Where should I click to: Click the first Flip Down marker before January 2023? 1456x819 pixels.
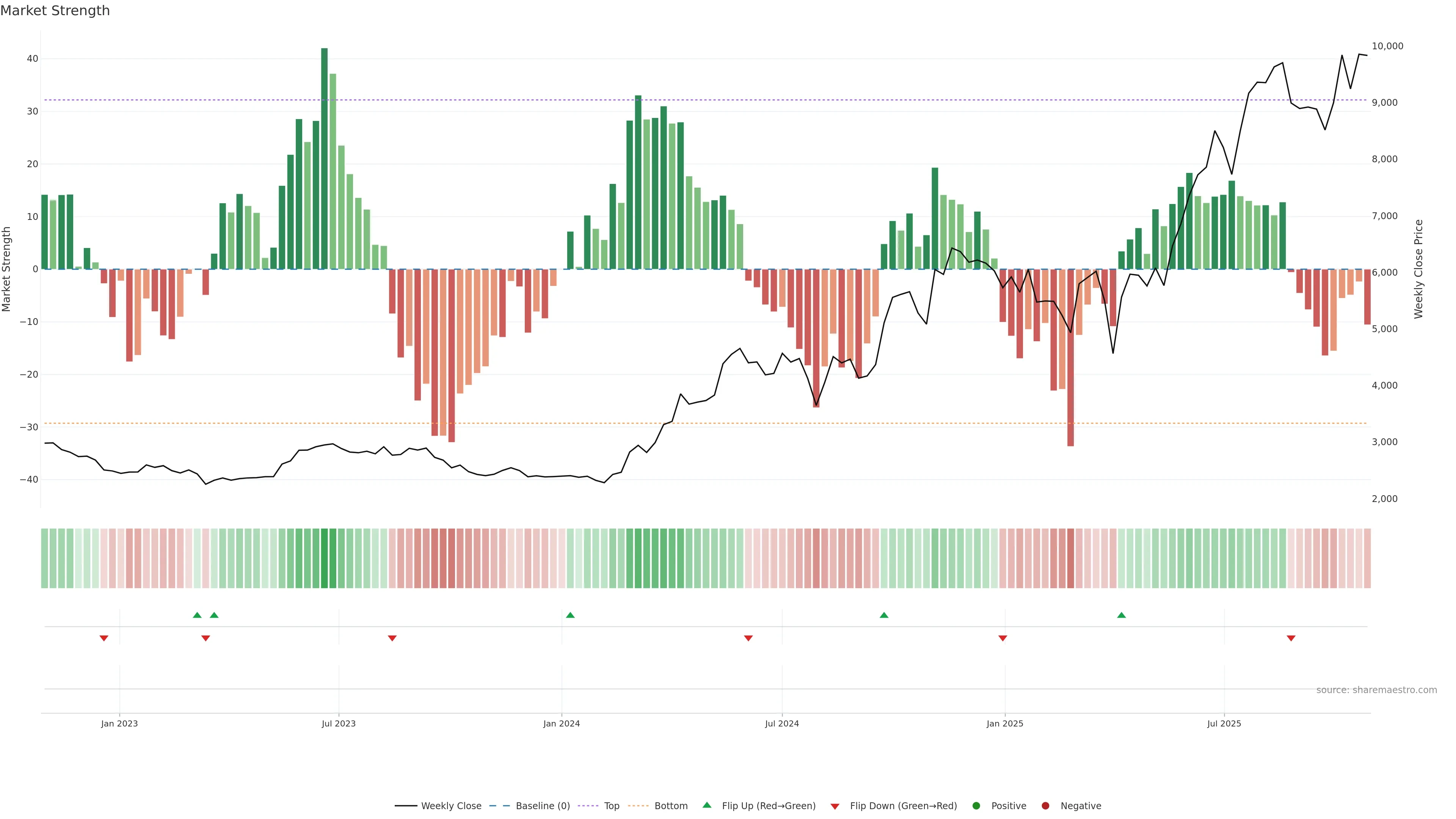104,638
